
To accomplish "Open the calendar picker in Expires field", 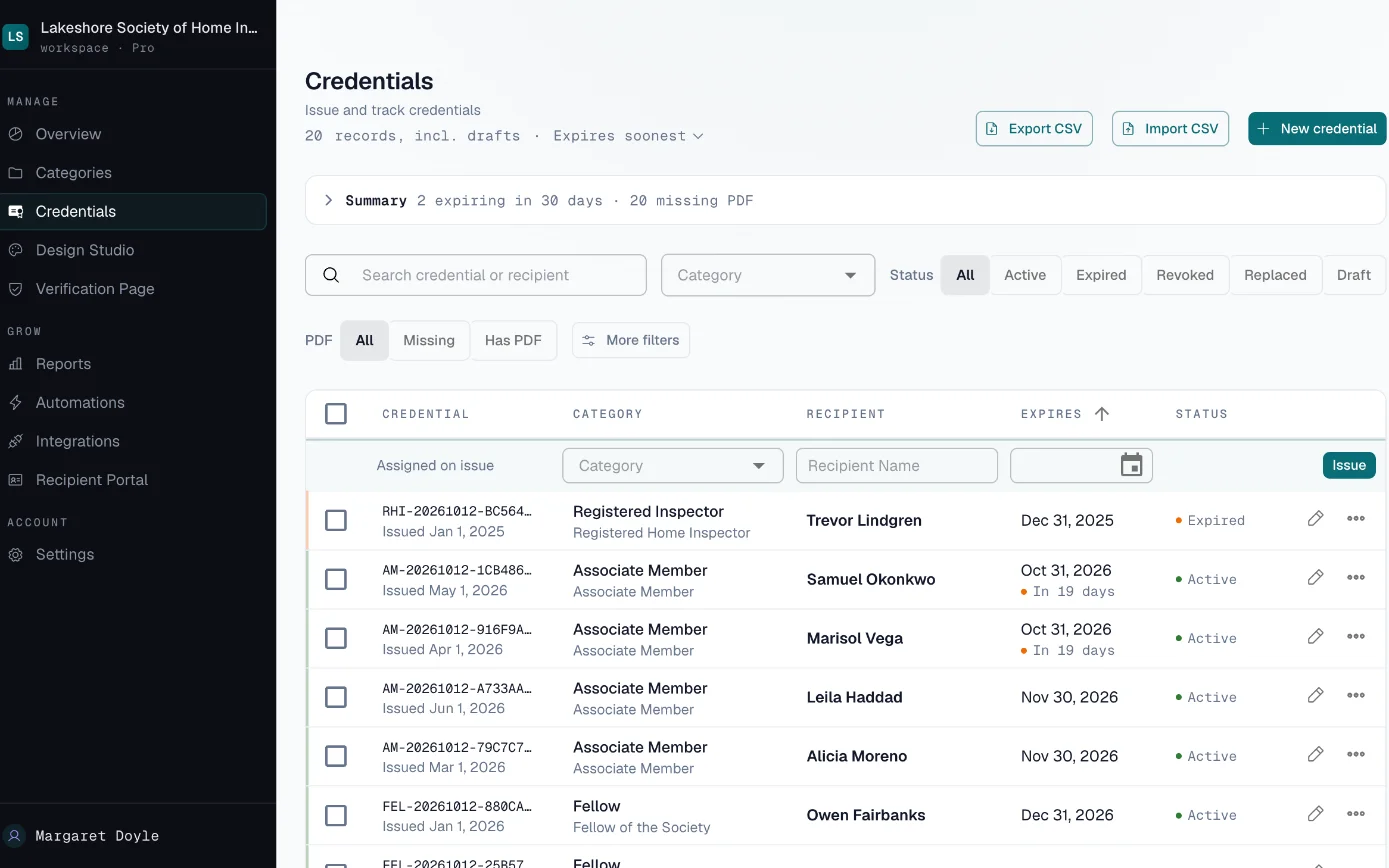I will pyautogui.click(x=1131, y=465).
